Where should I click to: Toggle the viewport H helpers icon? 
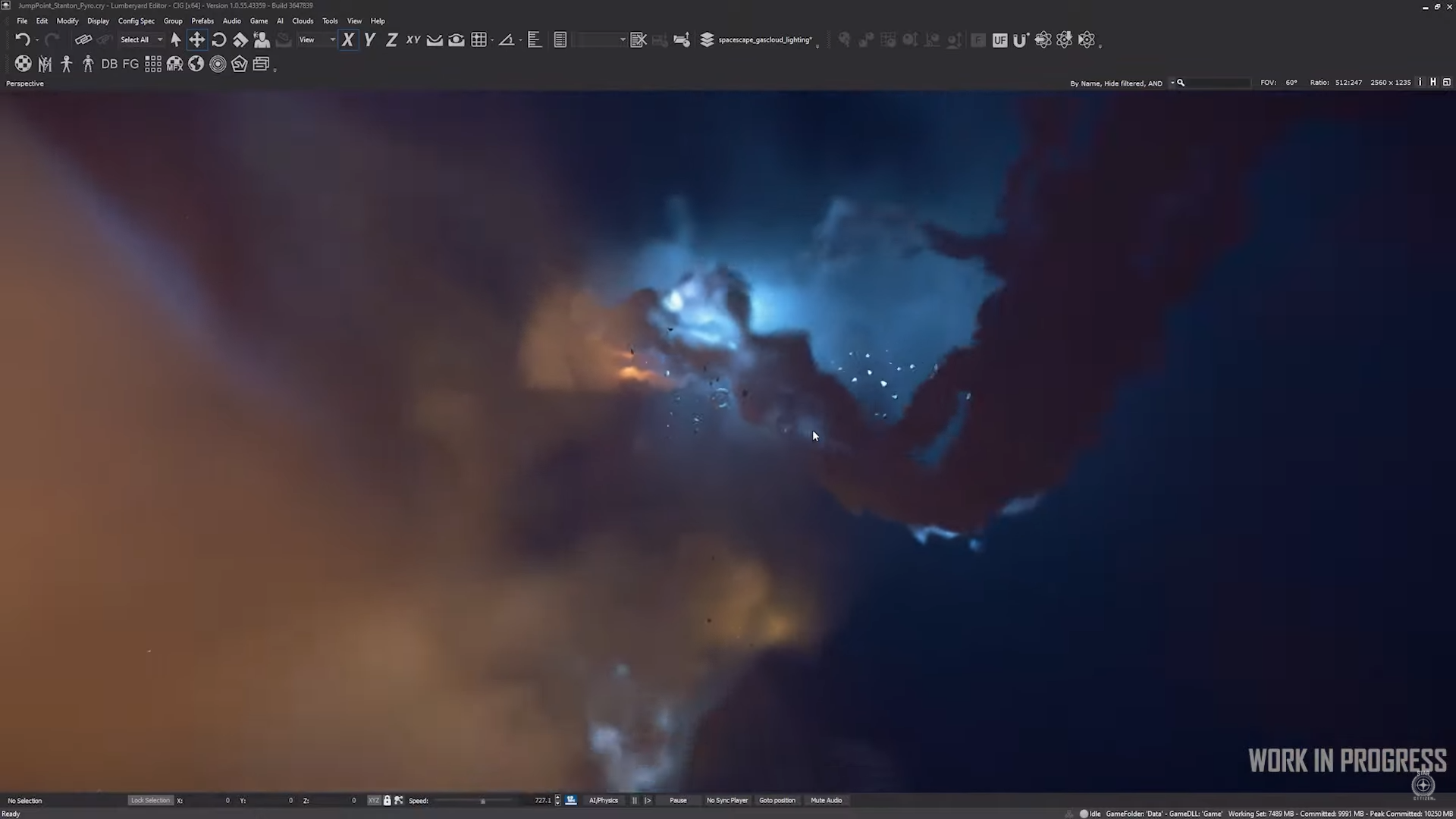[x=1433, y=82]
